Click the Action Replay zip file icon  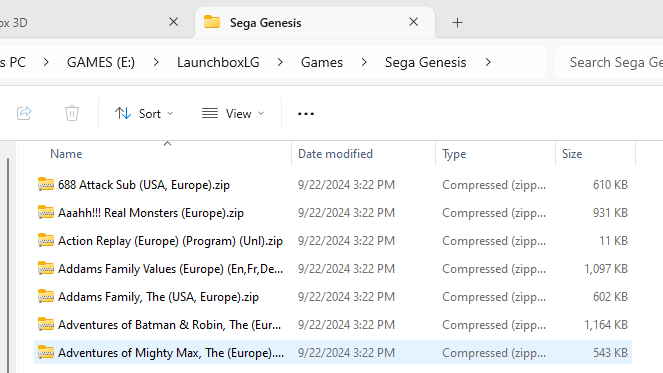coord(46,241)
